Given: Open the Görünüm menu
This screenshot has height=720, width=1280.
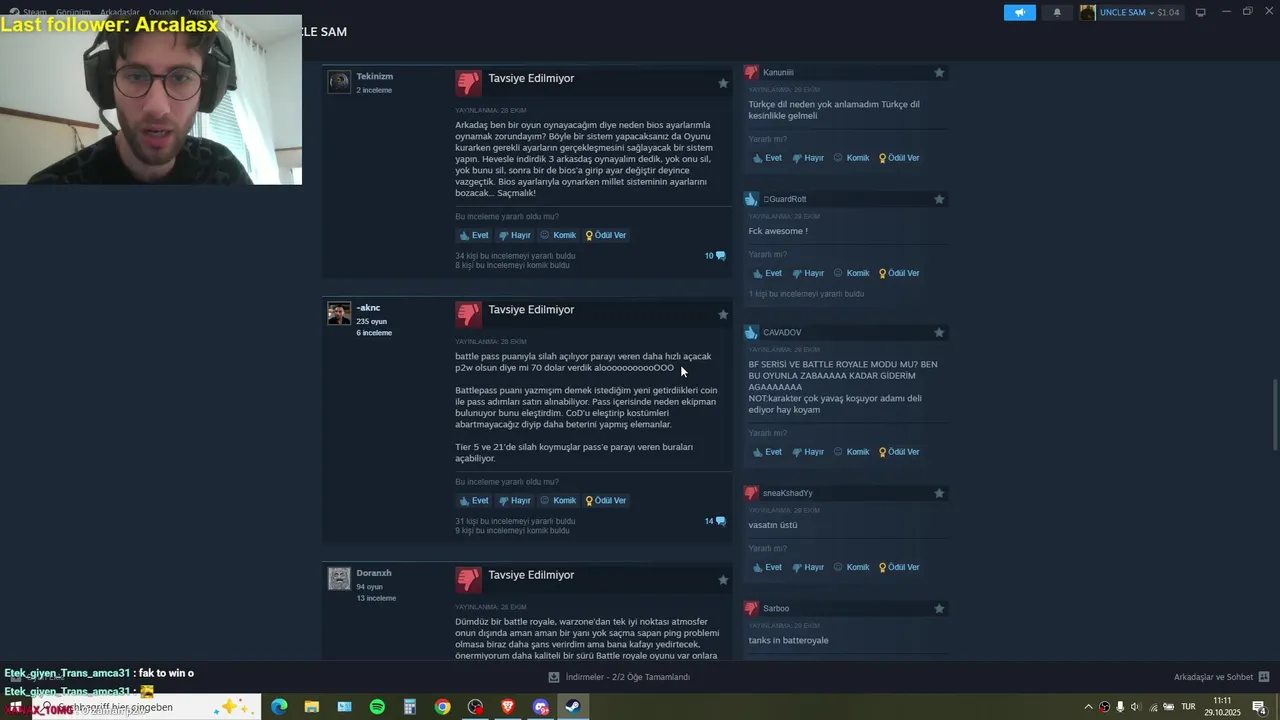Looking at the screenshot, I should pos(73,12).
